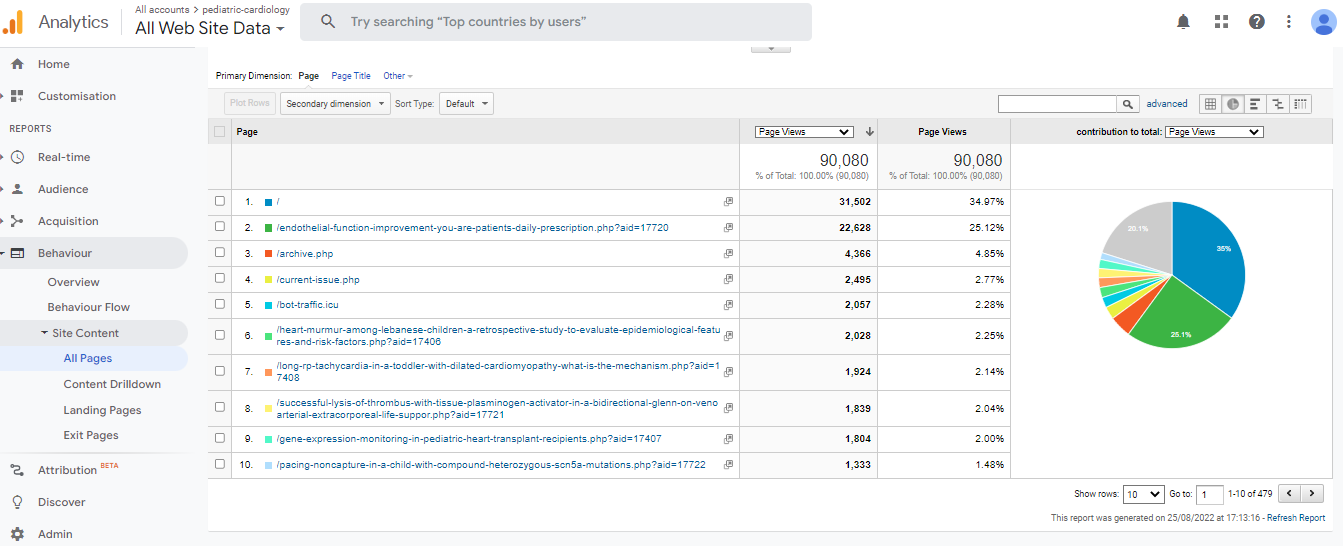Open notifications bell icon
This screenshot has width=1343, height=546.
[x=1184, y=22]
